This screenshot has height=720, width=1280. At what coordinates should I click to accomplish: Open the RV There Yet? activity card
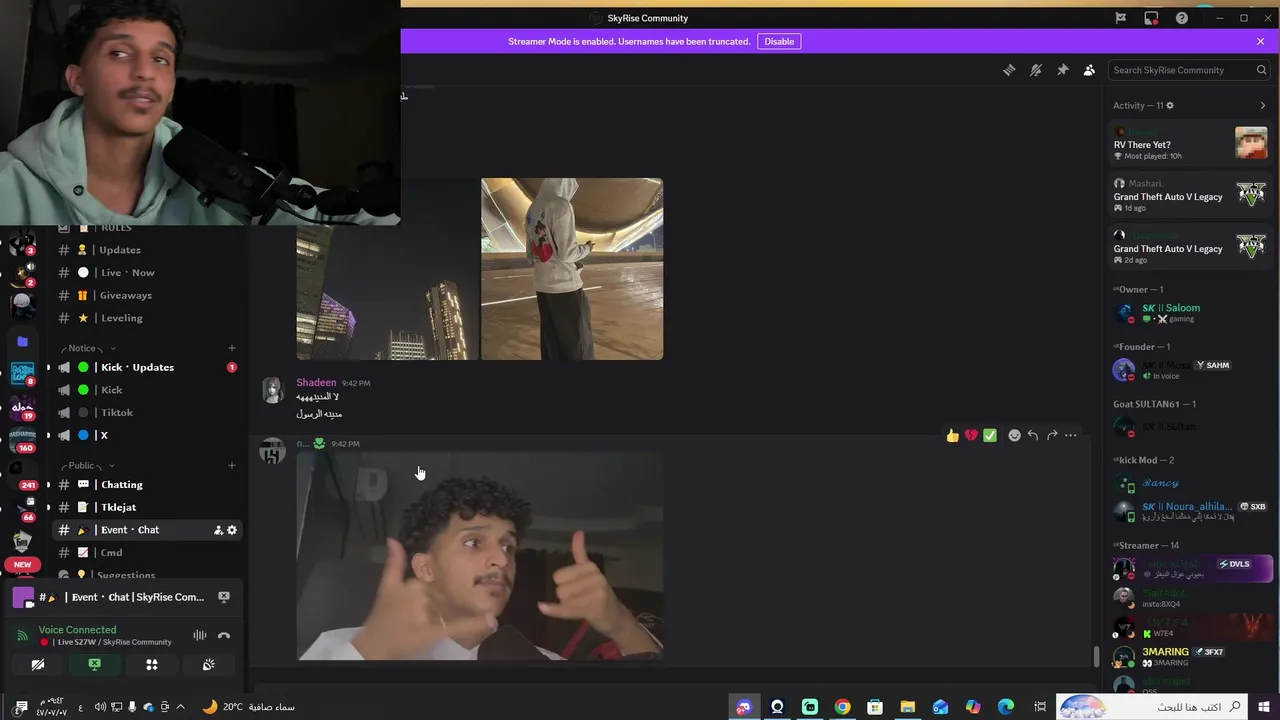(x=1191, y=144)
